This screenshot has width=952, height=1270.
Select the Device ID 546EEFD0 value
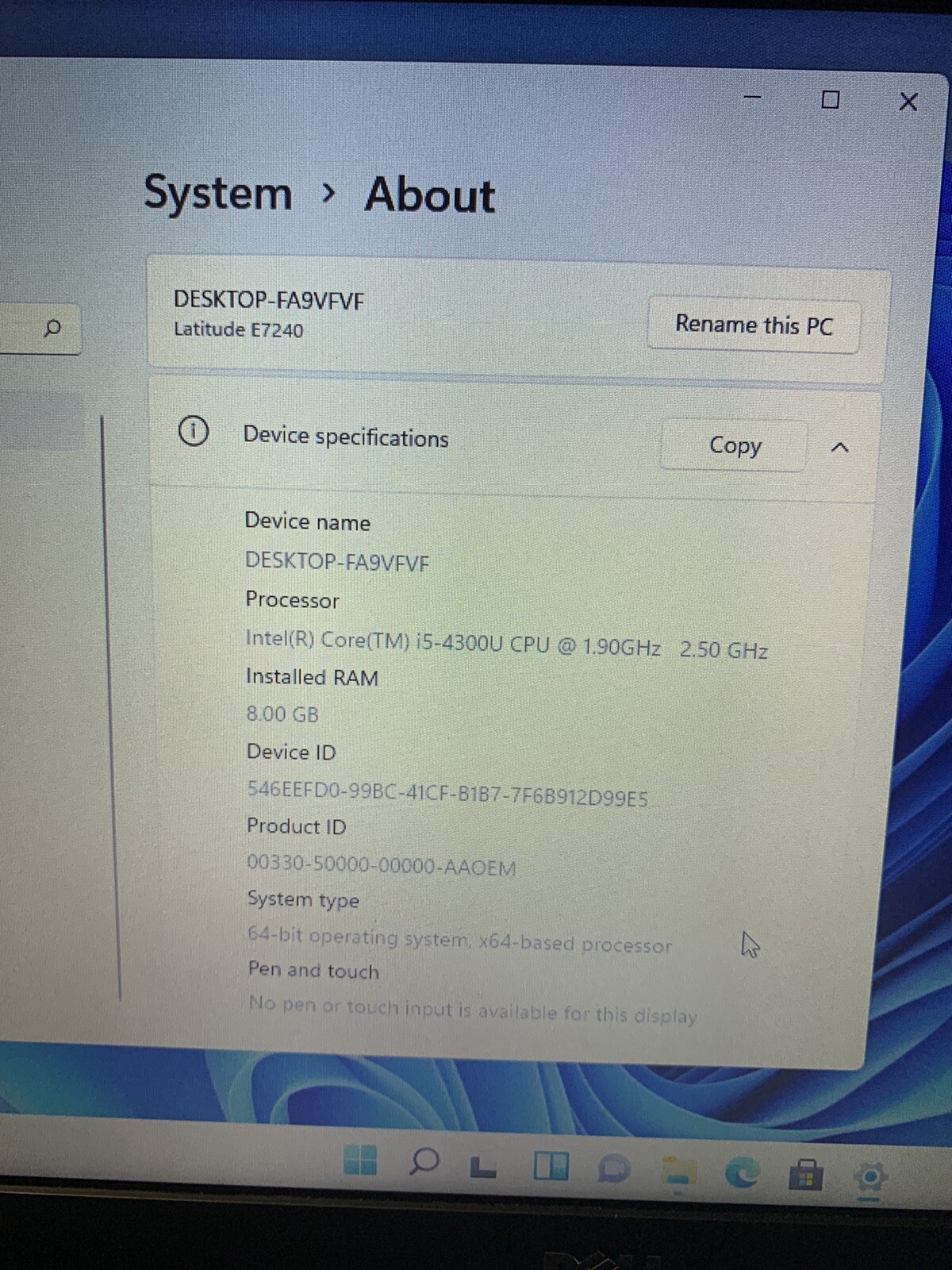coord(447,794)
